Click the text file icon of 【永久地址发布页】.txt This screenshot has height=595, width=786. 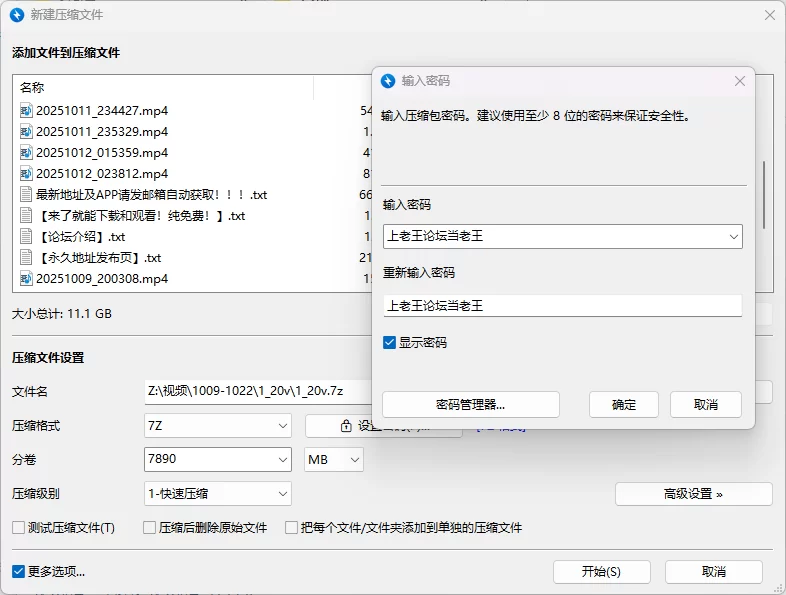pos(26,258)
